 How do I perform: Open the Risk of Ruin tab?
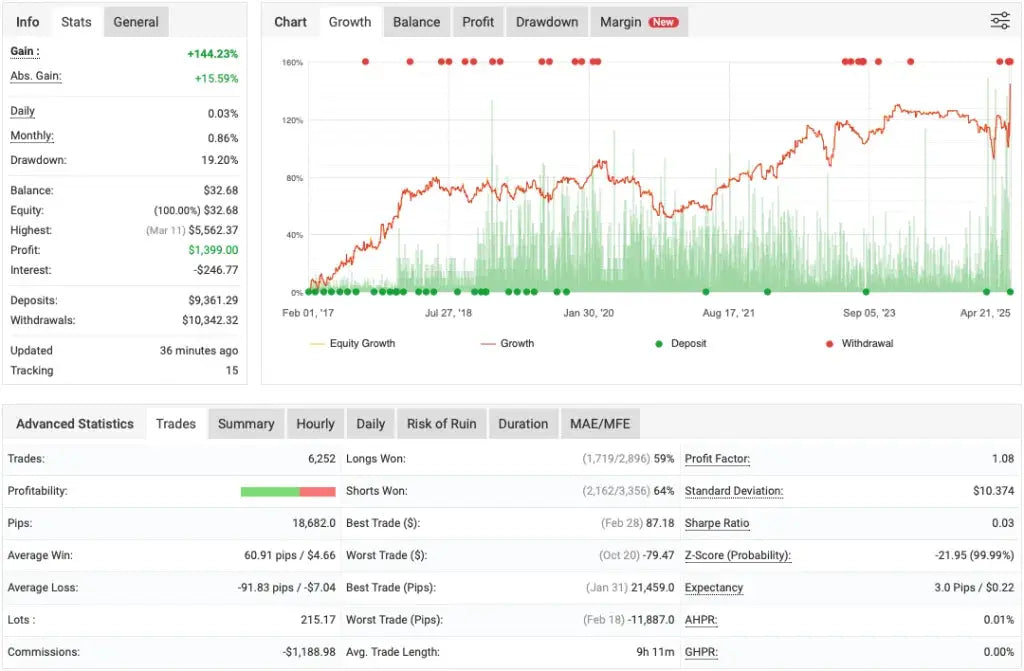[x=441, y=423]
